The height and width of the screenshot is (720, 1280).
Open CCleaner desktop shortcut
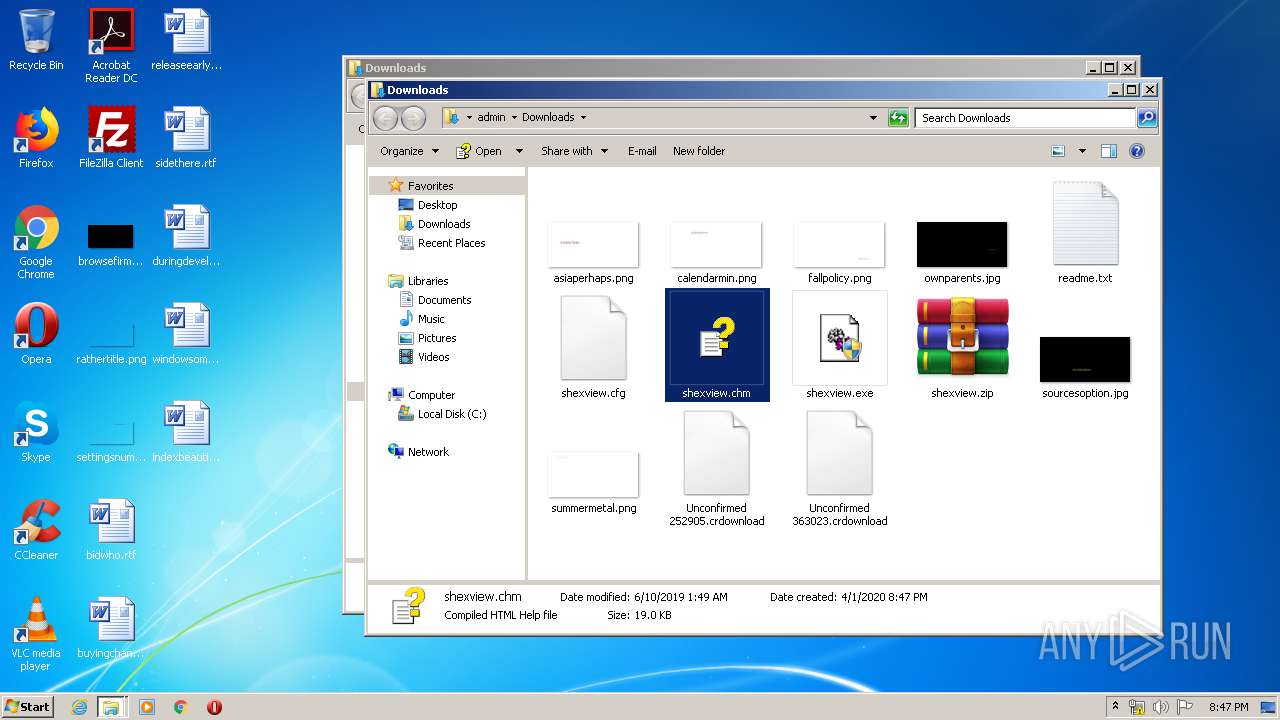pos(36,529)
